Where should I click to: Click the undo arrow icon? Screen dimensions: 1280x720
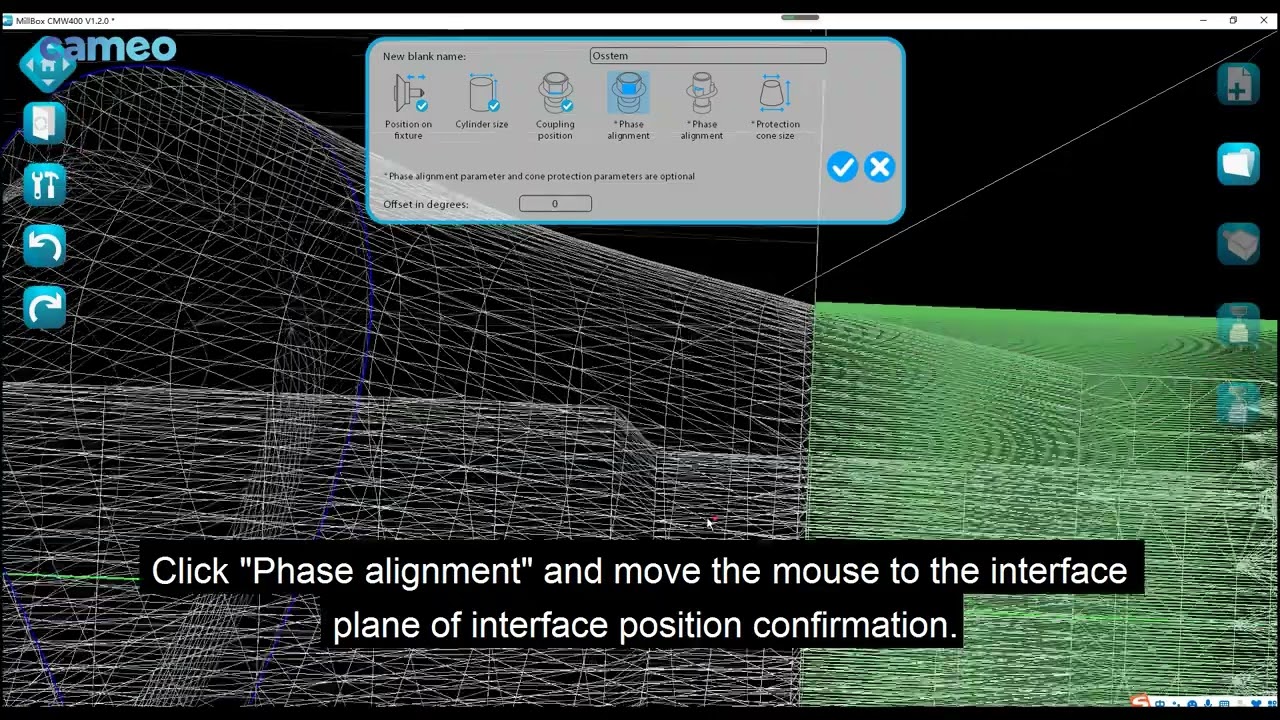coord(44,247)
